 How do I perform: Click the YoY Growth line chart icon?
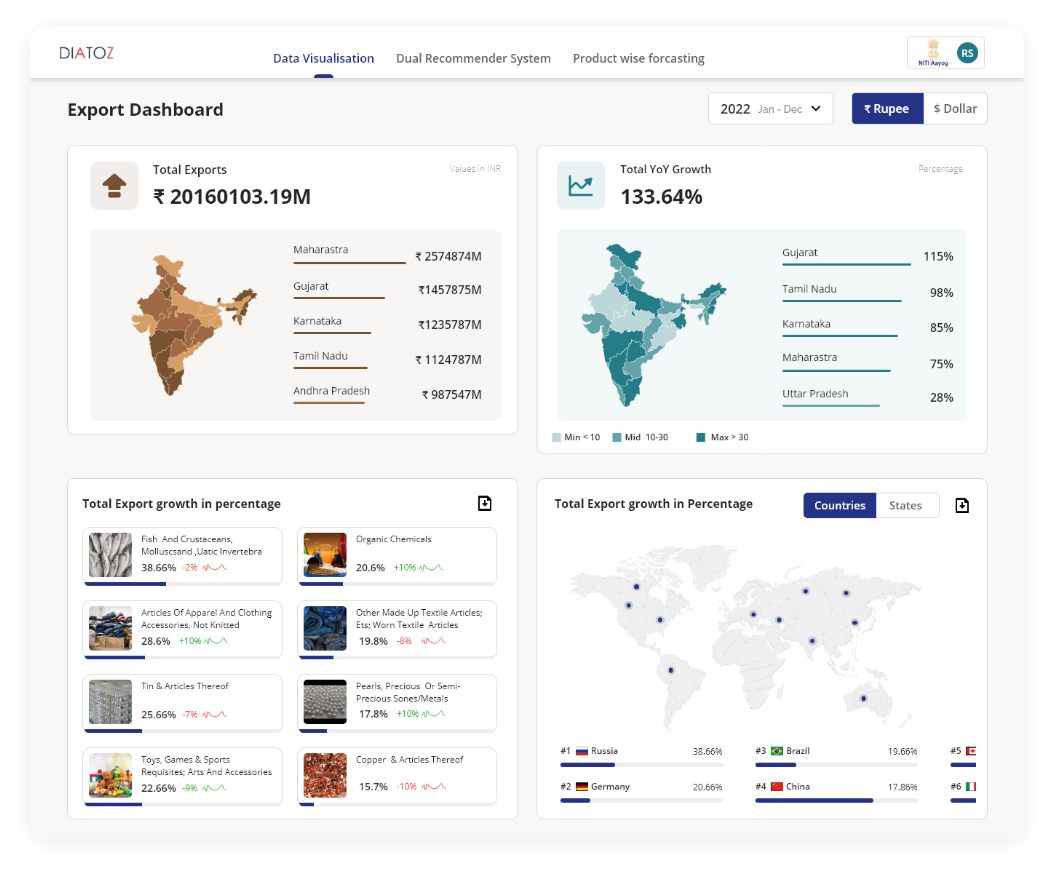(581, 186)
